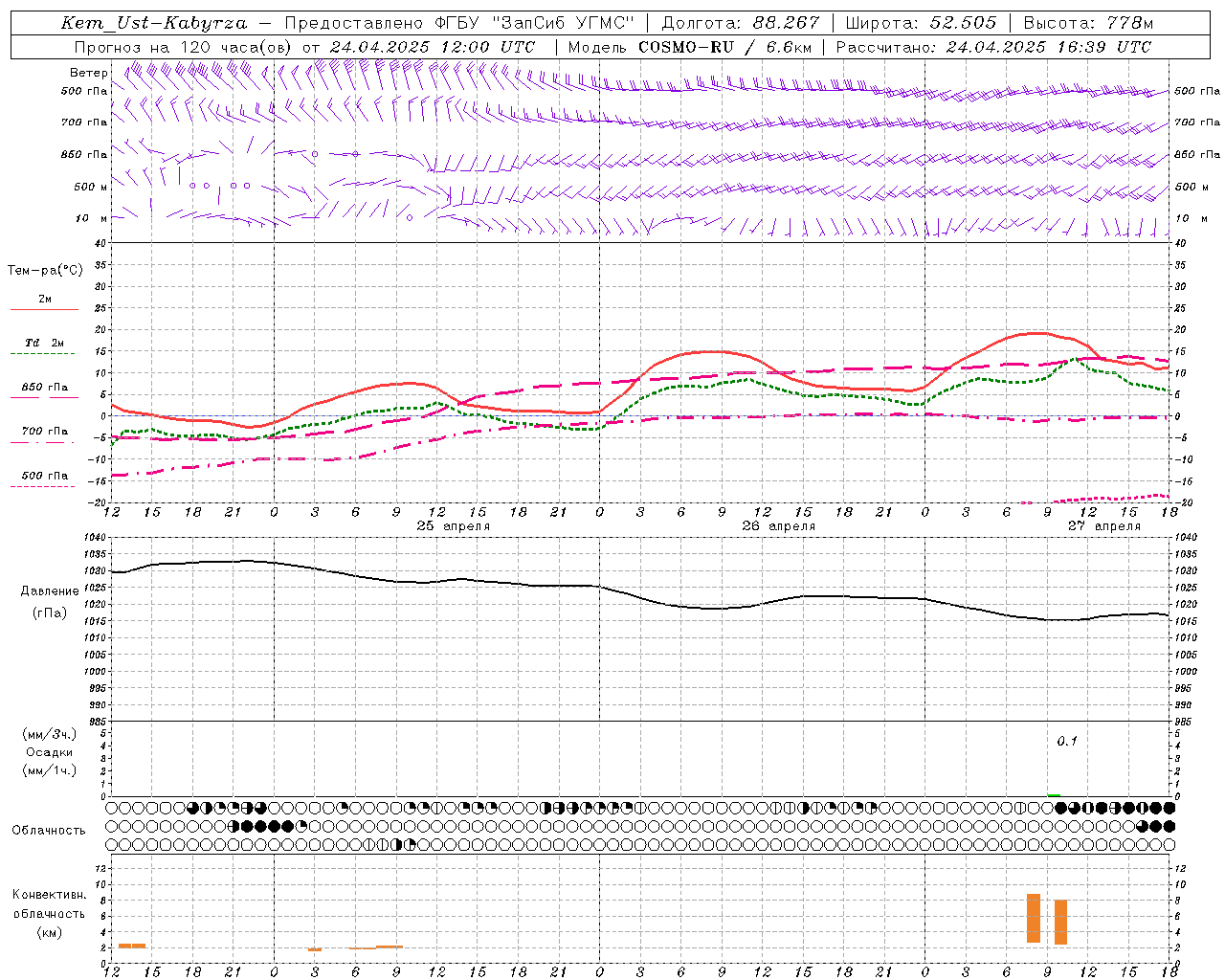Screen dimensions: 1225x980
Task: Click the 850 гПа temperature legend entry
Action: (x=44, y=388)
